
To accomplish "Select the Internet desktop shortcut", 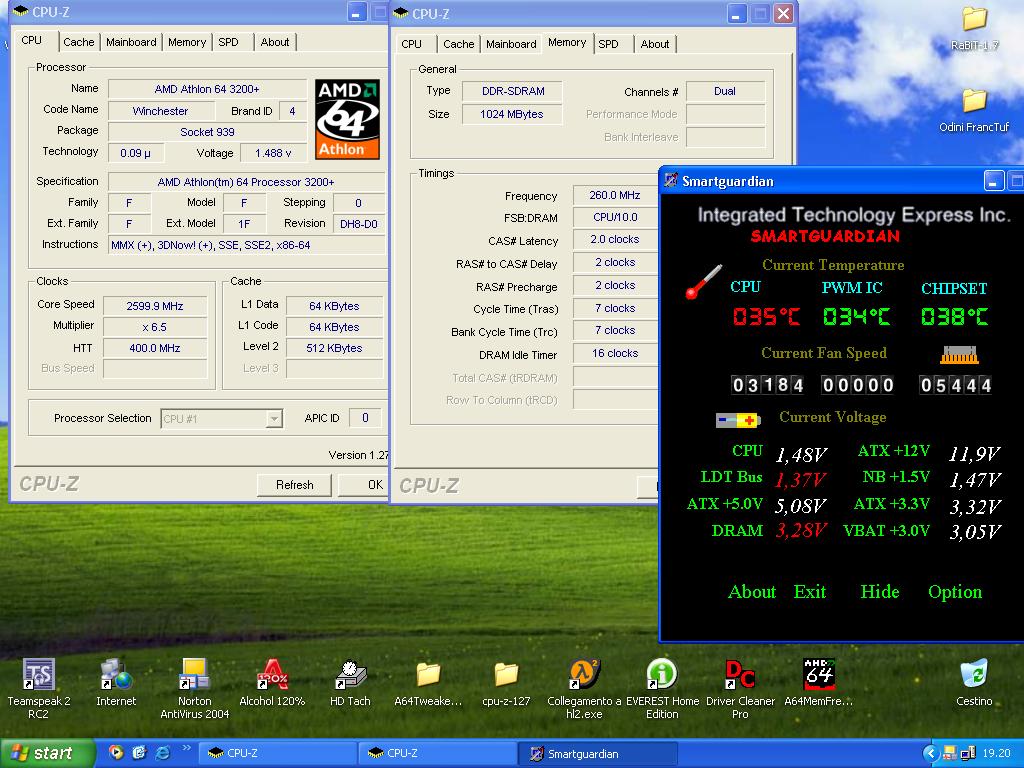I will click(x=116, y=675).
